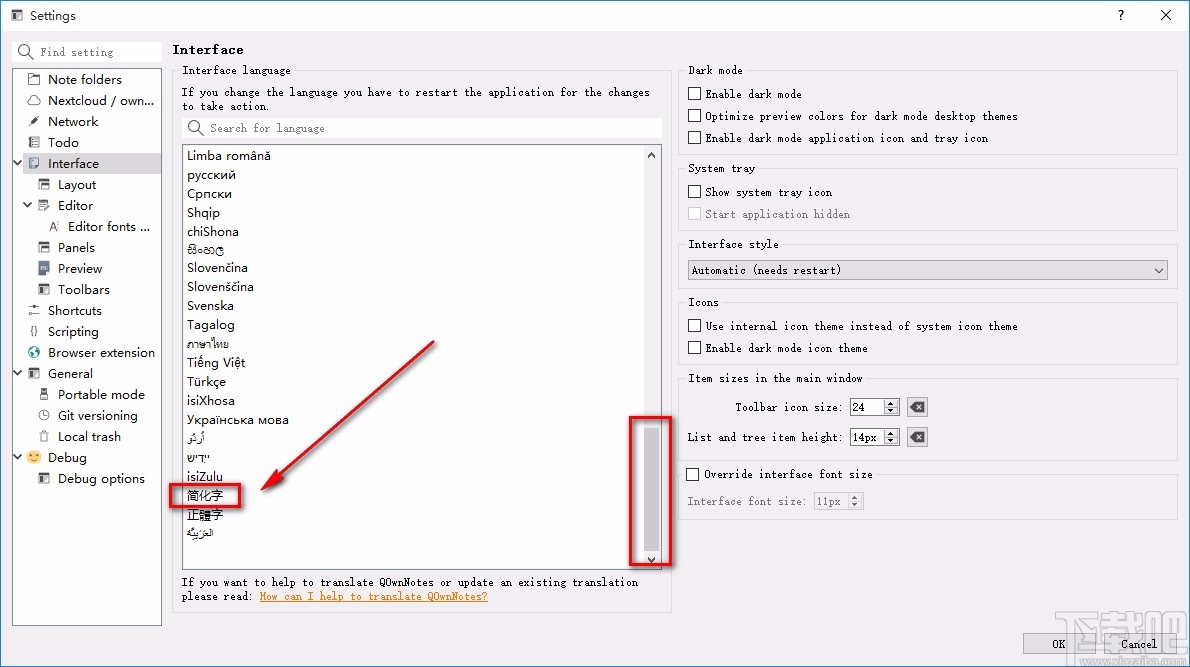Viewport: 1190px width, 667px height.
Task: Open the Interface style dropdown
Action: coord(927,270)
